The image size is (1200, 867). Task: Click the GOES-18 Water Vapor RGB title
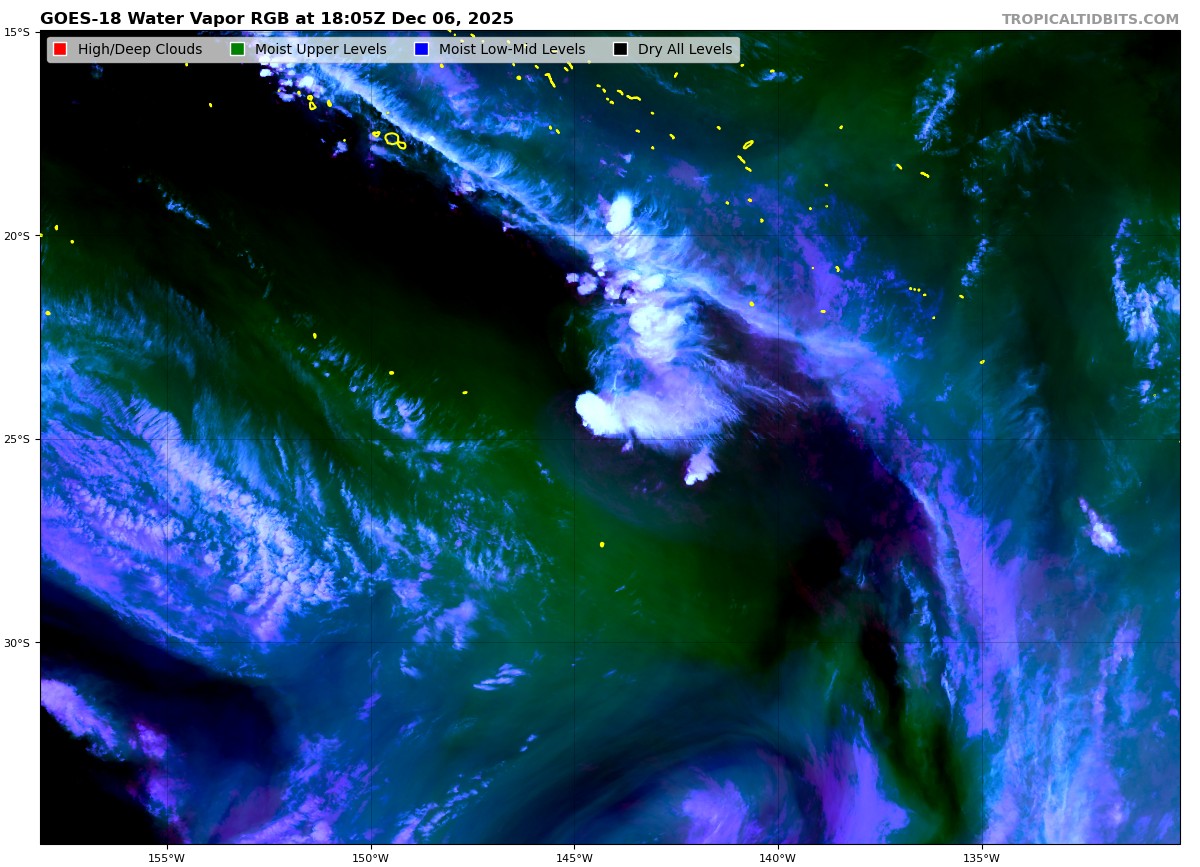[x=276, y=19]
